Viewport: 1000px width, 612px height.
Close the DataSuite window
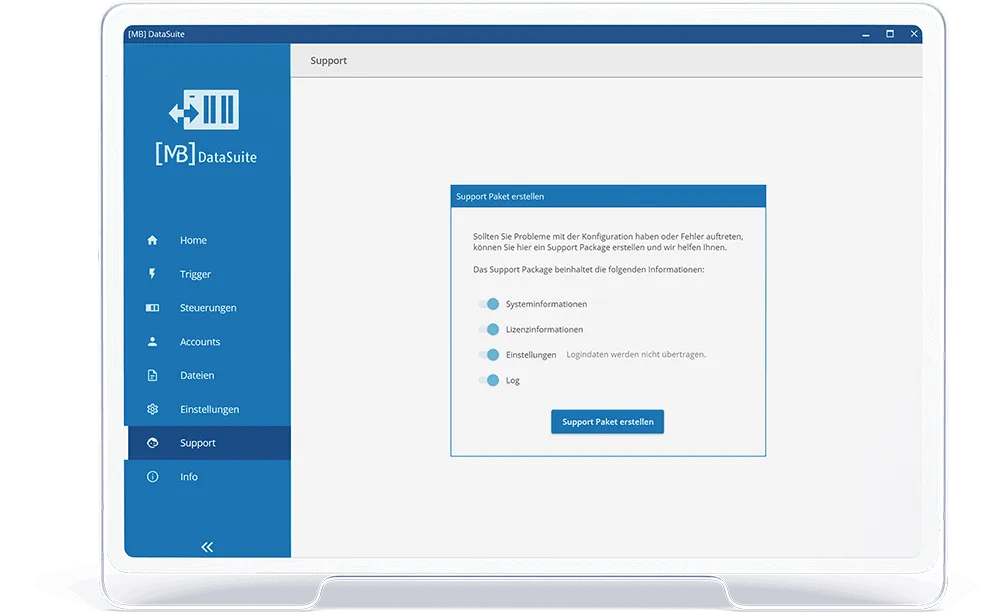pos(914,34)
